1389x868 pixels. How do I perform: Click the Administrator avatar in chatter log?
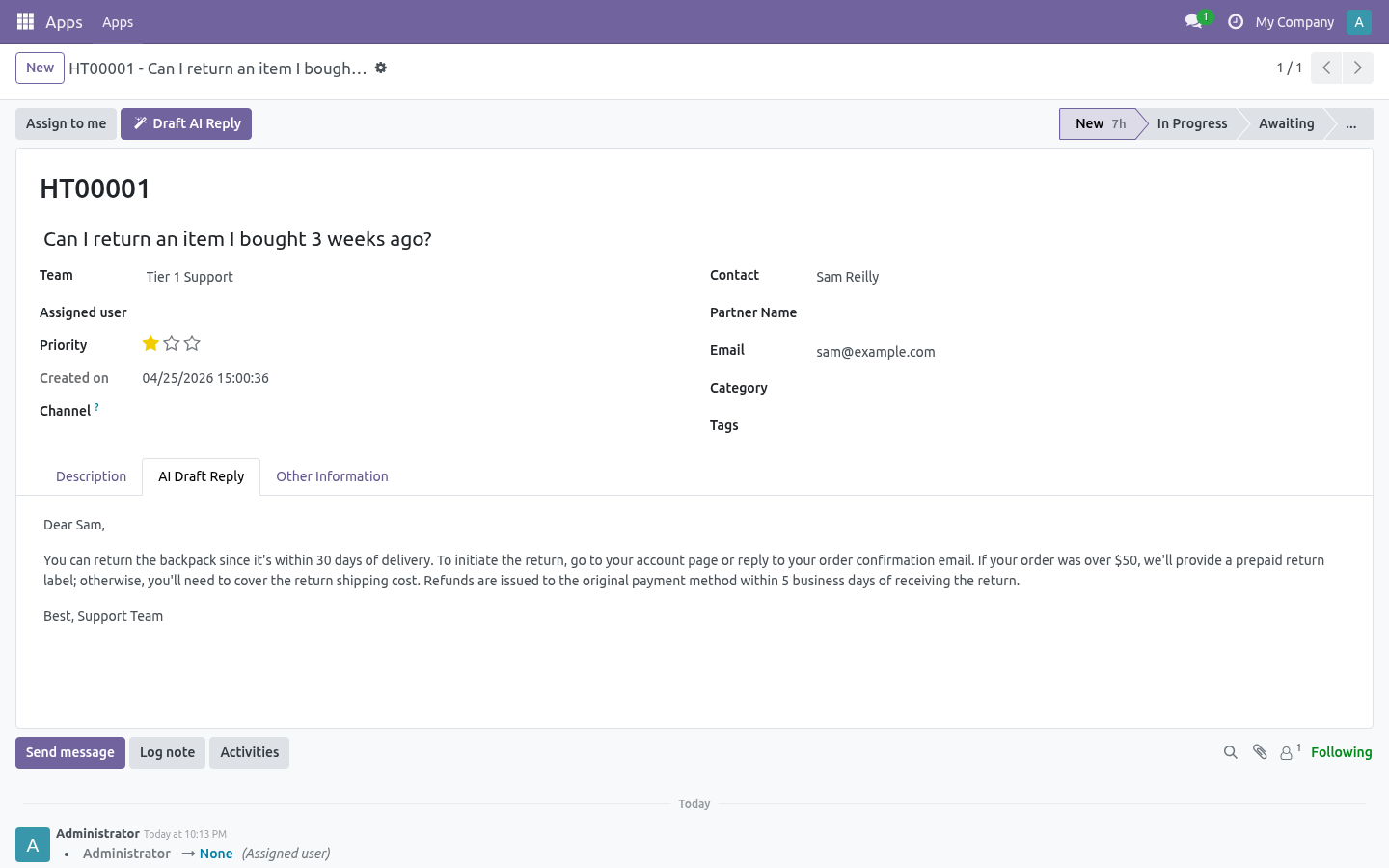click(33, 845)
